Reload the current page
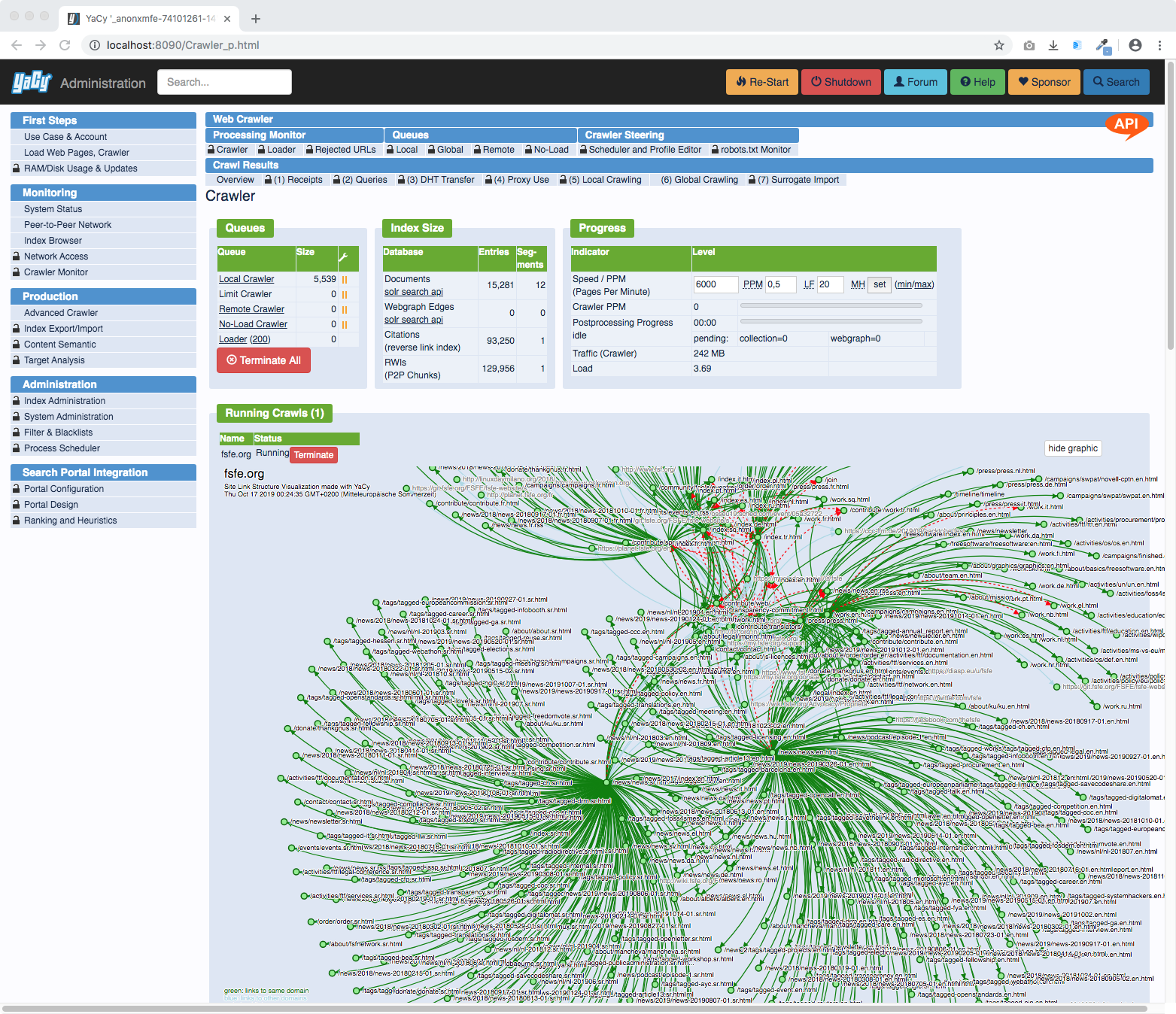This screenshot has width=1176, height=1014. tap(65, 45)
